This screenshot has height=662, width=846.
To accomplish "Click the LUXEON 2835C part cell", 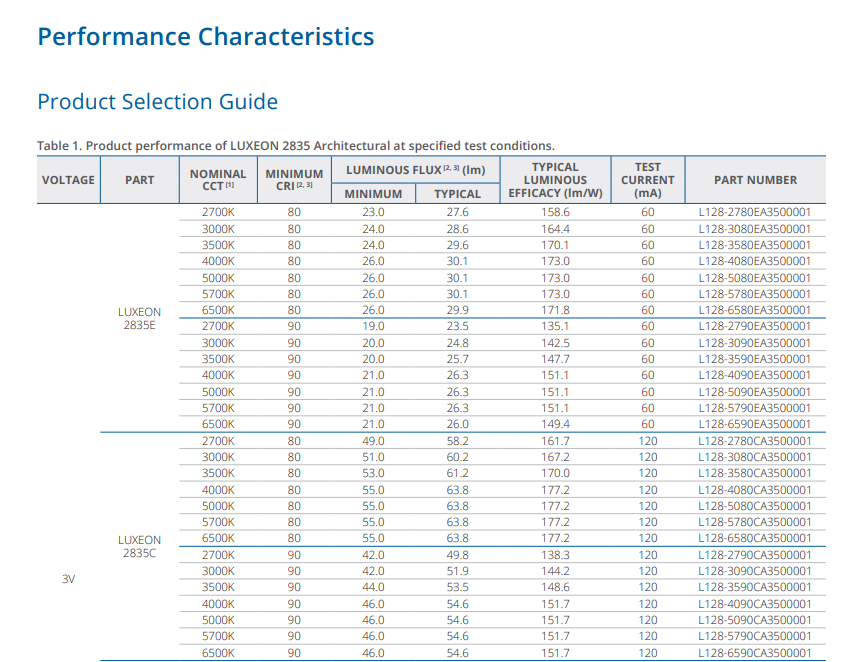I will coord(139,547).
